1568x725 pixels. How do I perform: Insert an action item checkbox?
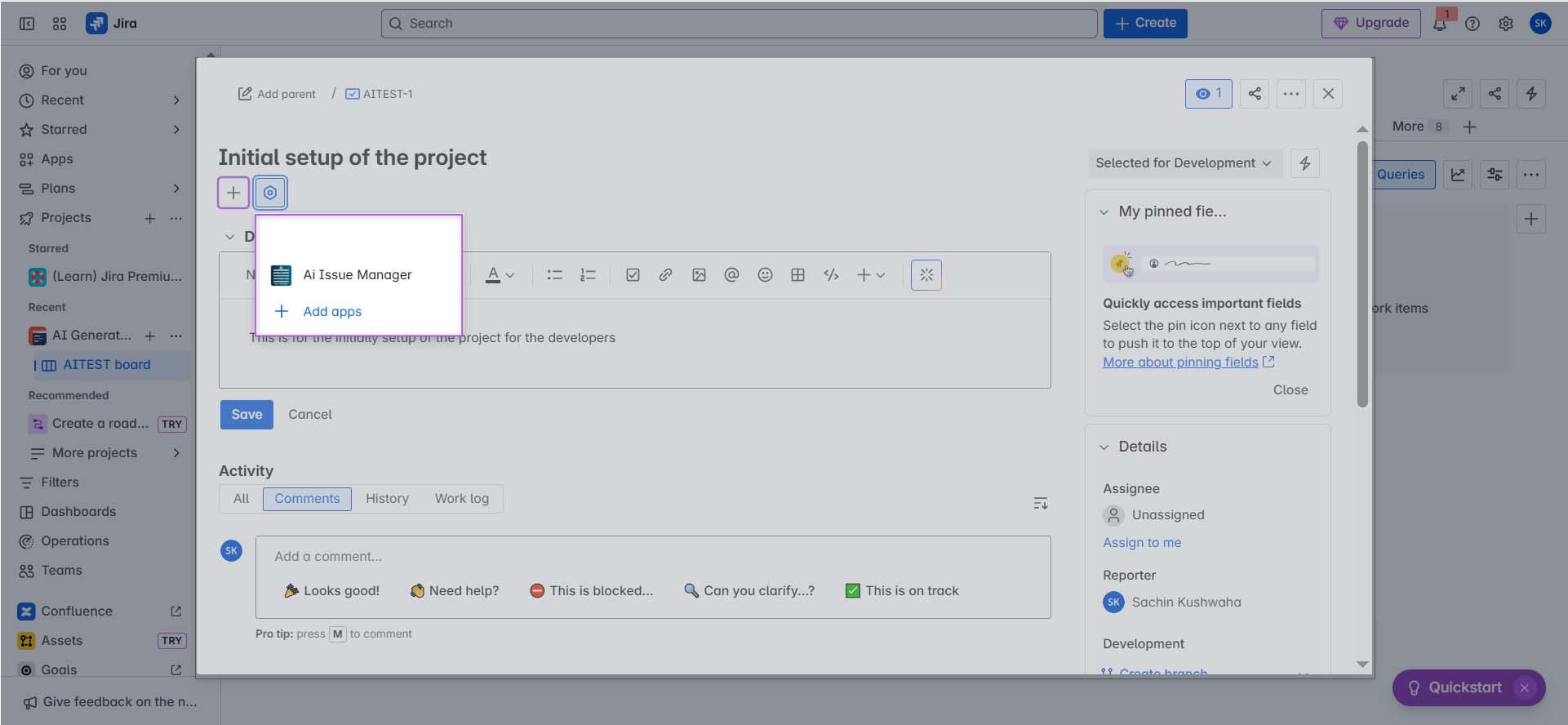[633, 275]
